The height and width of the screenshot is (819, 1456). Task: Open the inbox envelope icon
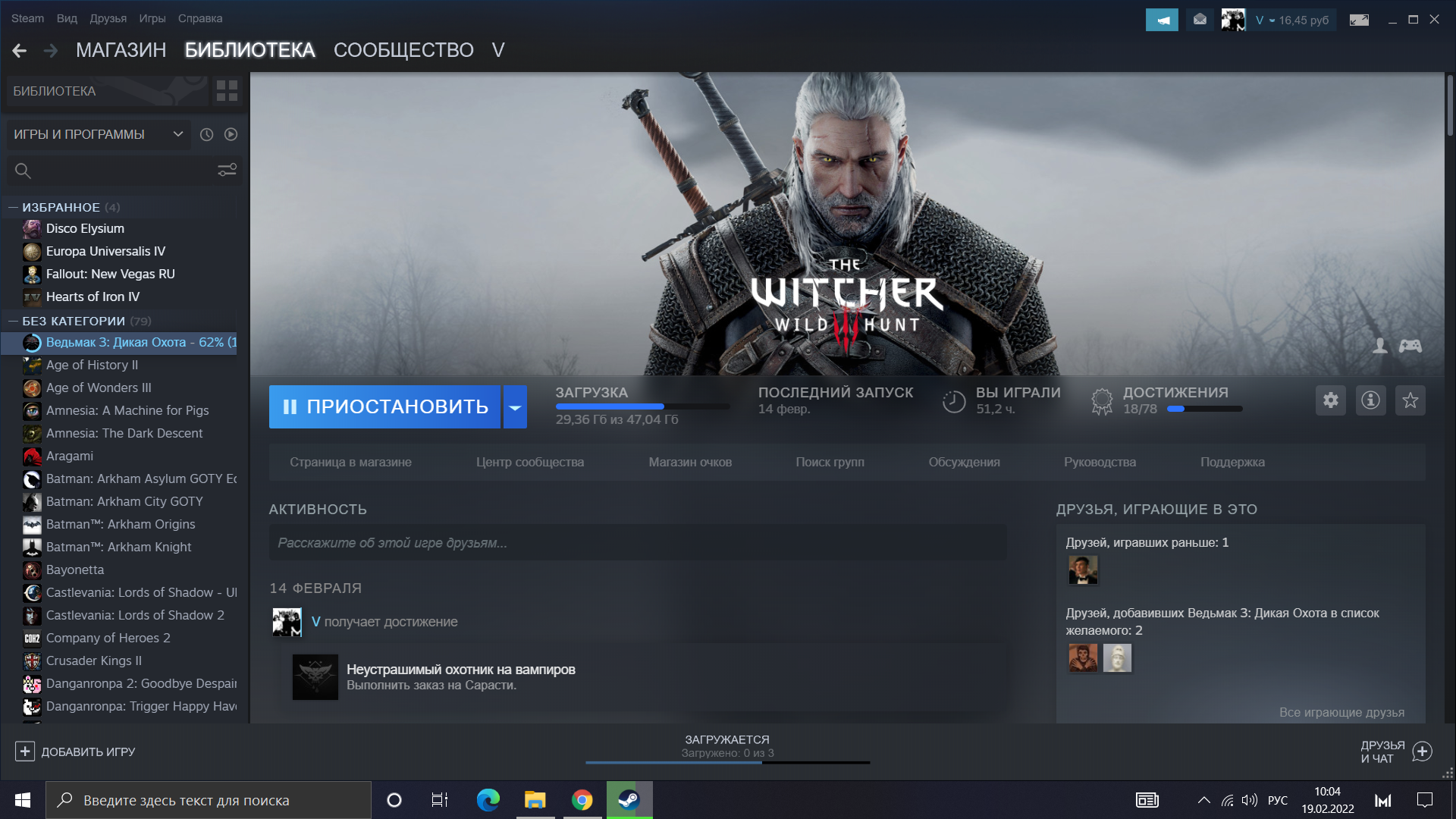pyautogui.click(x=1200, y=20)
